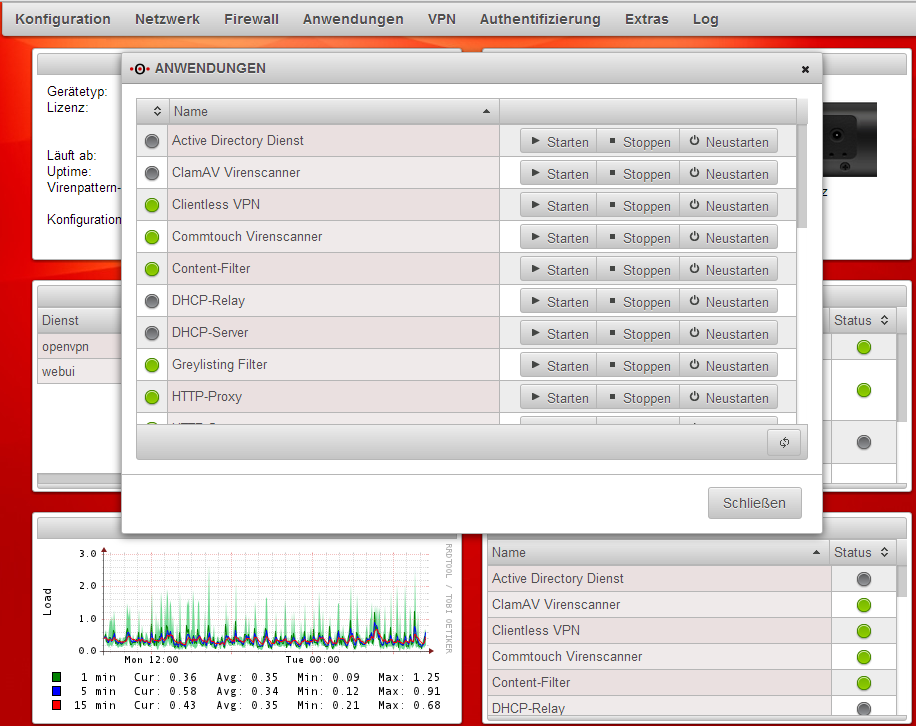Start the Active Directory Dienst service
The width and height of the screenshot is (916, 726).
click(x=558, y=142)
